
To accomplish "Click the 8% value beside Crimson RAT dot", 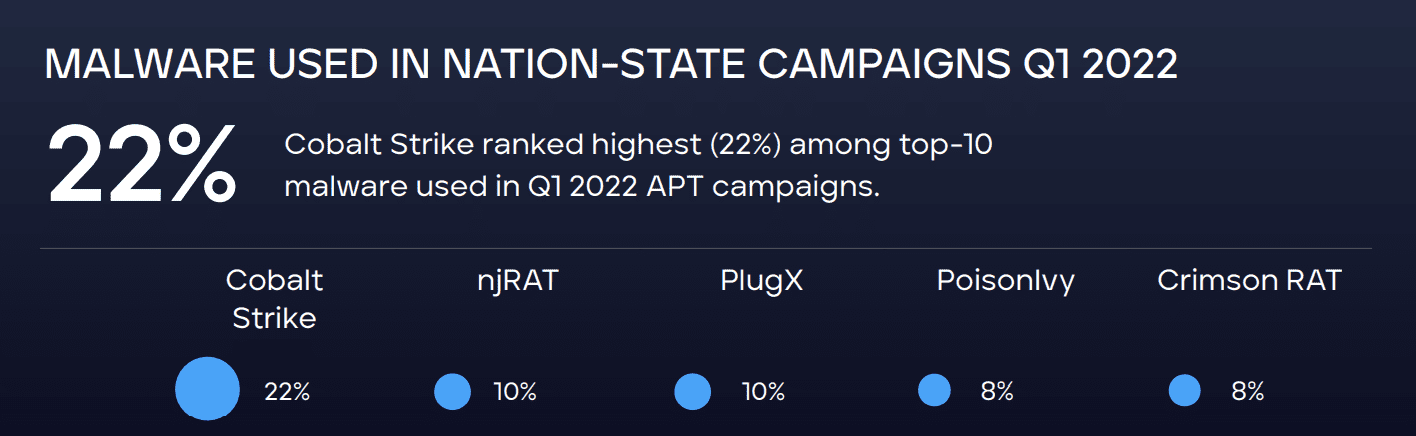I will point(1247,392).
